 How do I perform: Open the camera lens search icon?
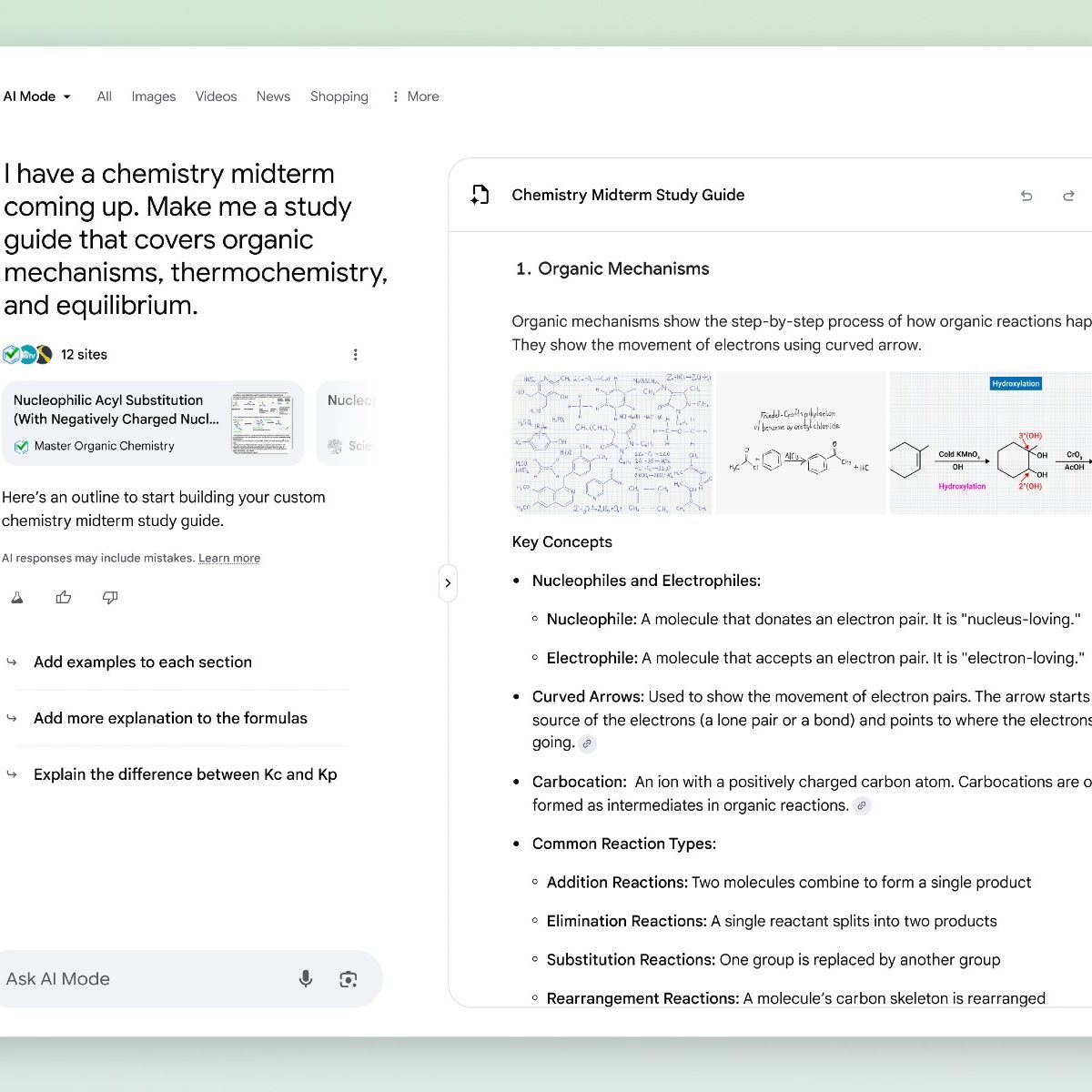(x=348, y=979)
